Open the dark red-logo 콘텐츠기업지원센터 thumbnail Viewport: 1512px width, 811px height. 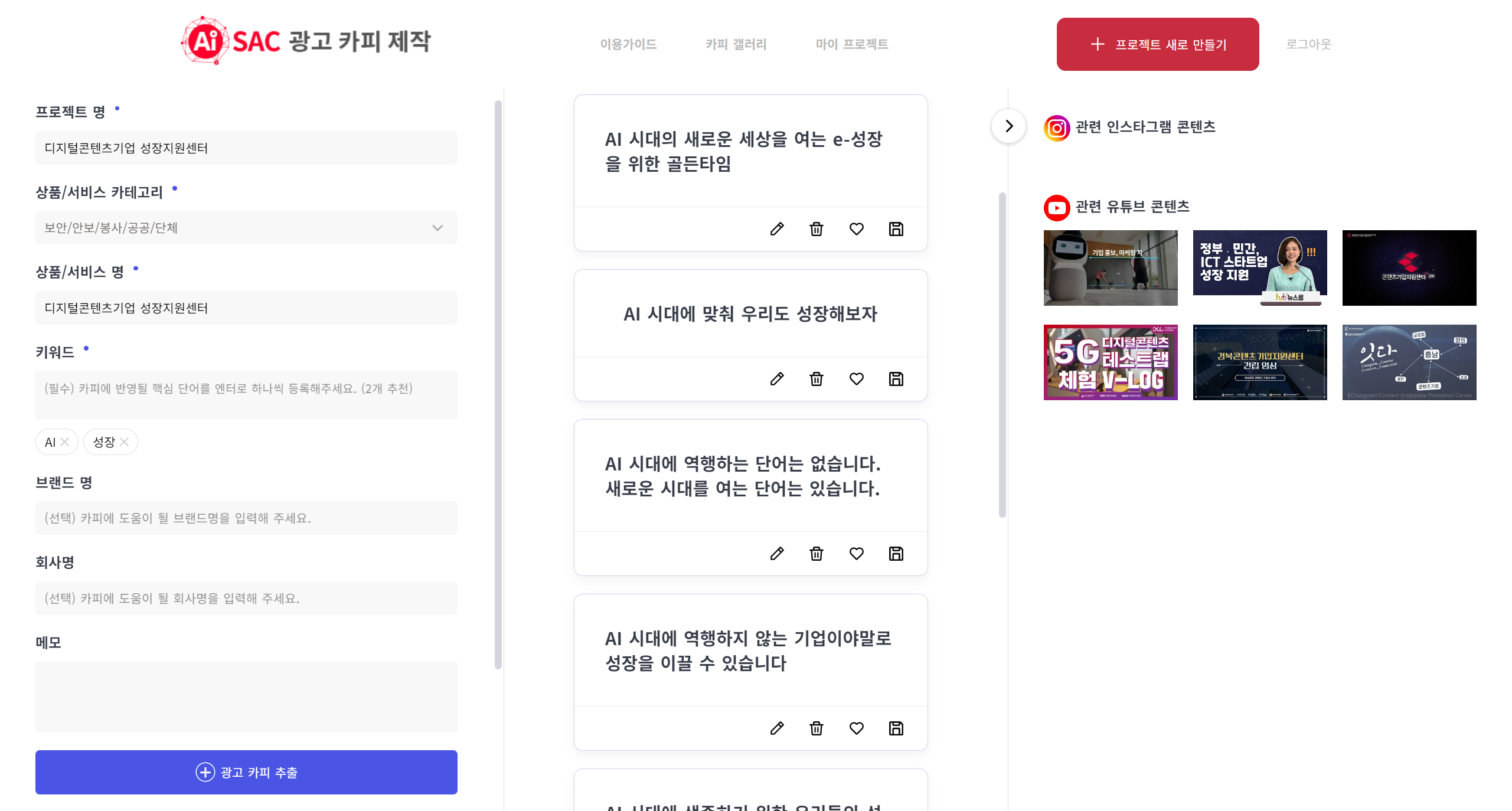(x=1409, y=268)
